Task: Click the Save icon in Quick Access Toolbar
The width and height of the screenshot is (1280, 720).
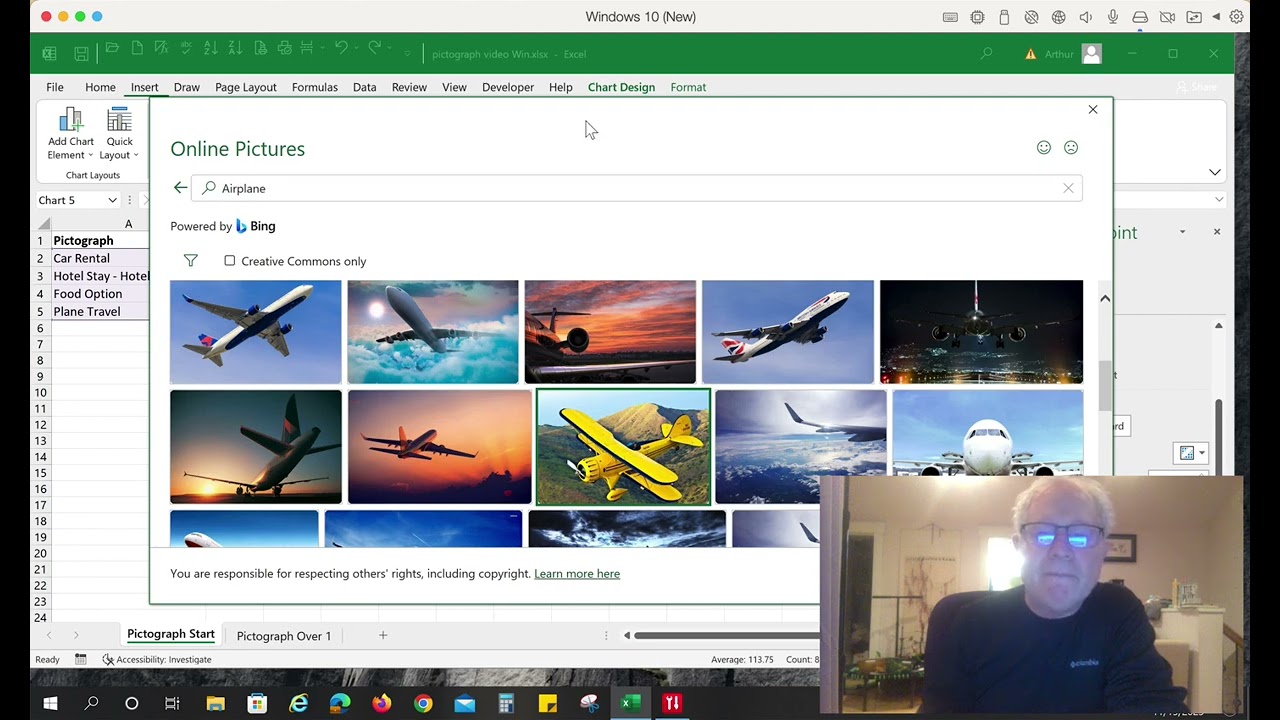Action: (81, 54)
